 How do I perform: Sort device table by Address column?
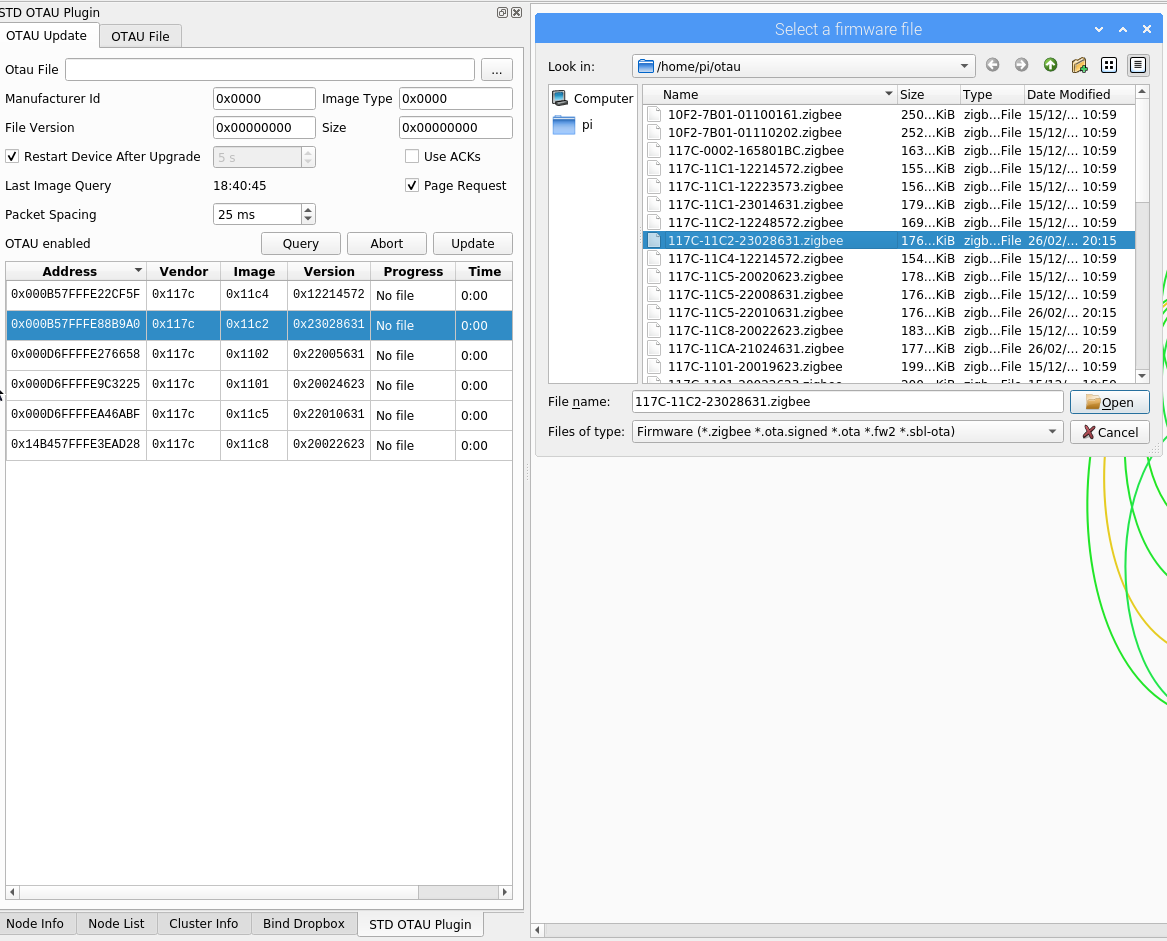(x=76, y=272)
